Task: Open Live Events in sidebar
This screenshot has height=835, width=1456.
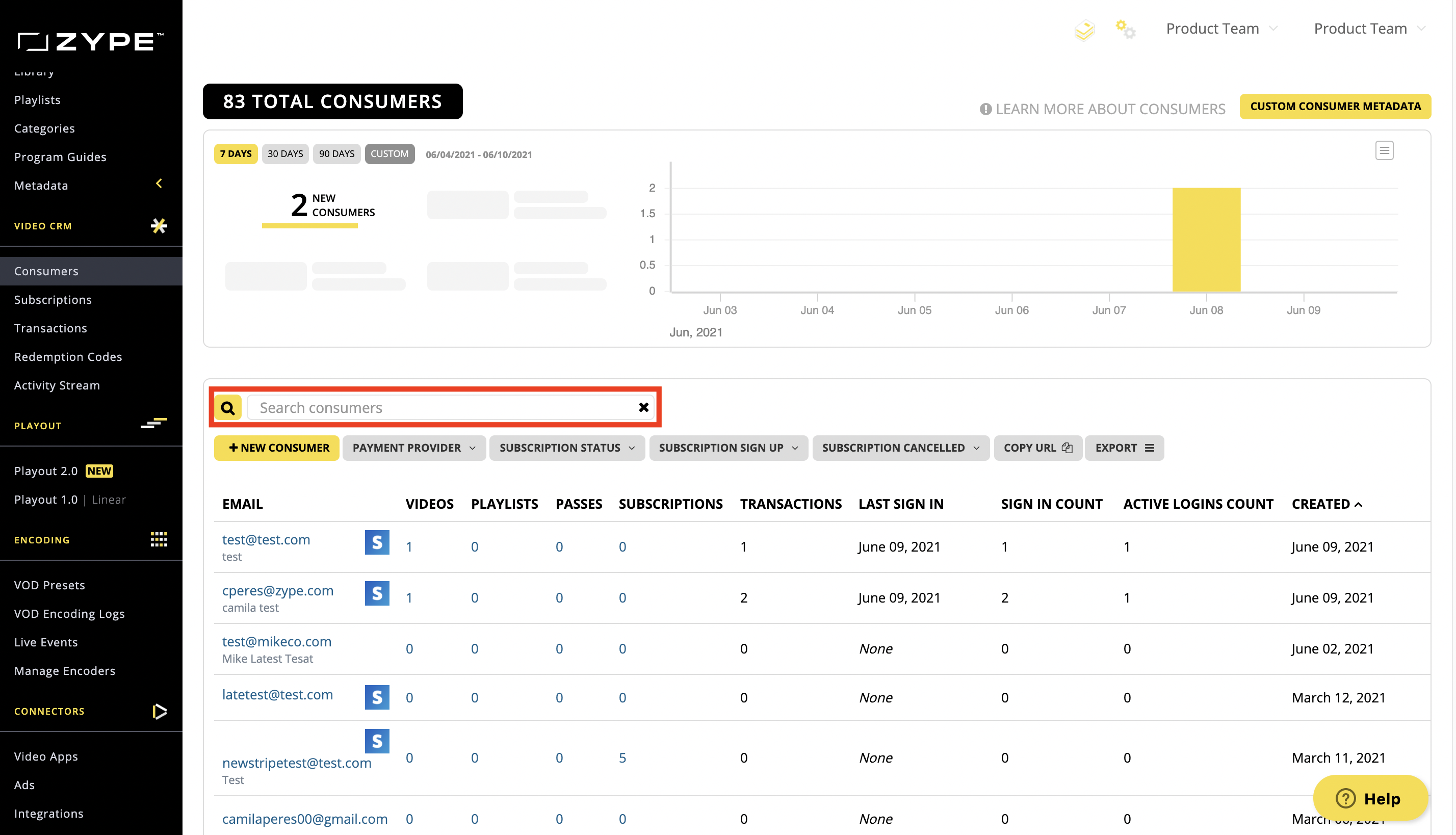Action: [x=46, y=642]
